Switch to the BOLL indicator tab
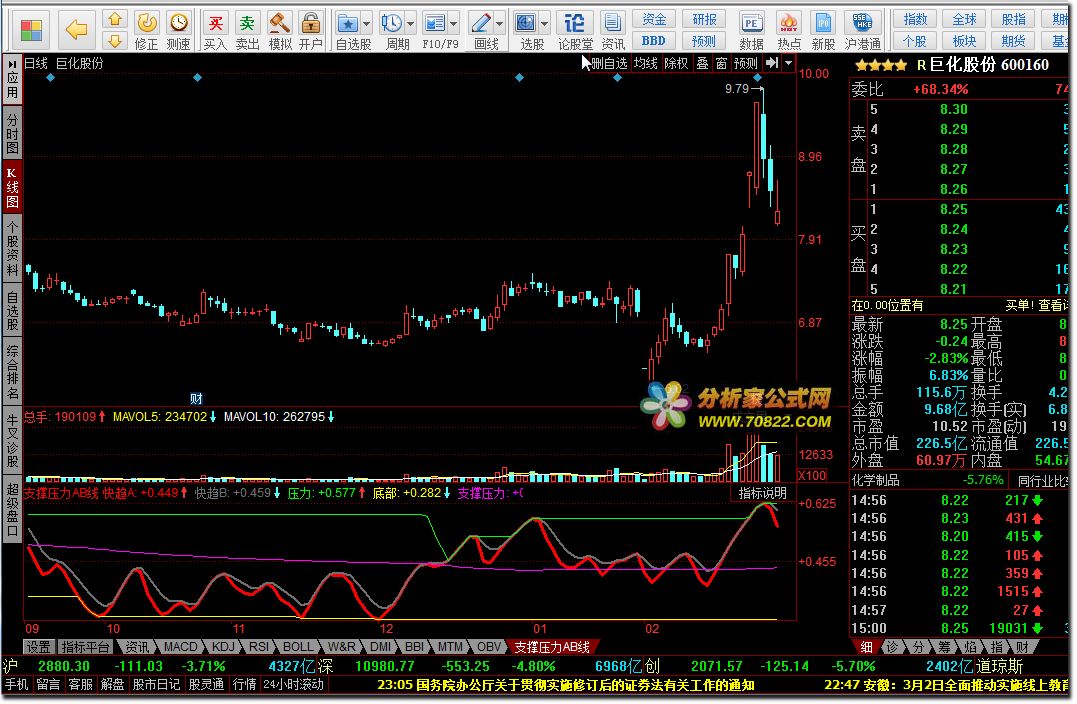The height and width of the screenshot is (704, 1077). click(x=298, y=647)
